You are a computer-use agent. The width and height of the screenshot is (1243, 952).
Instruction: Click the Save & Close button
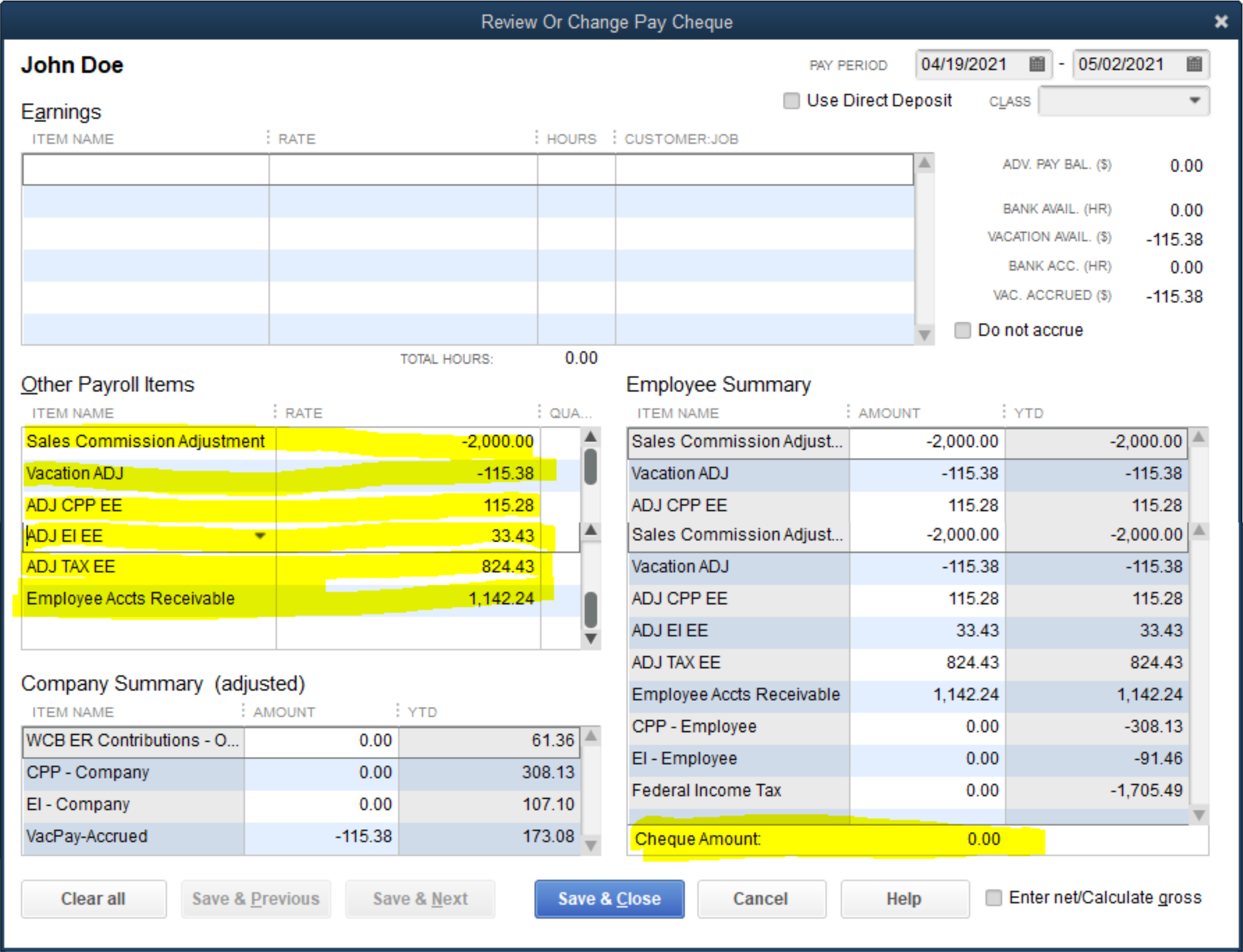point(609,899)
